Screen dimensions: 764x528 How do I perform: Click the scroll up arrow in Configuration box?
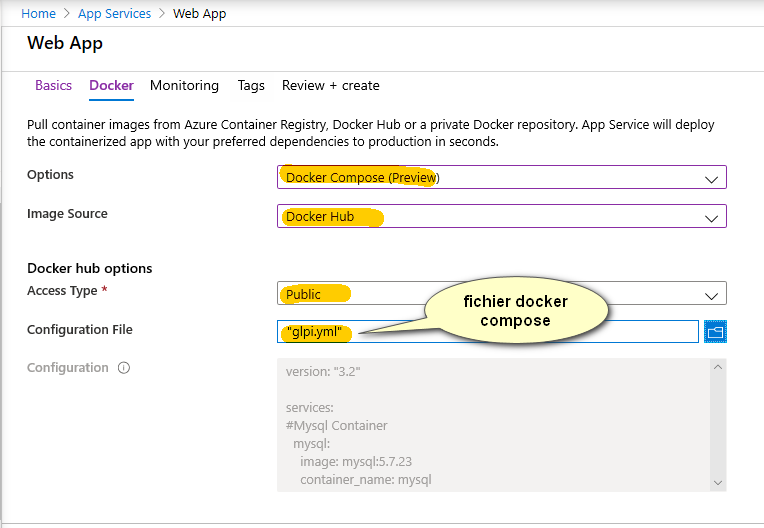(718, 367)
